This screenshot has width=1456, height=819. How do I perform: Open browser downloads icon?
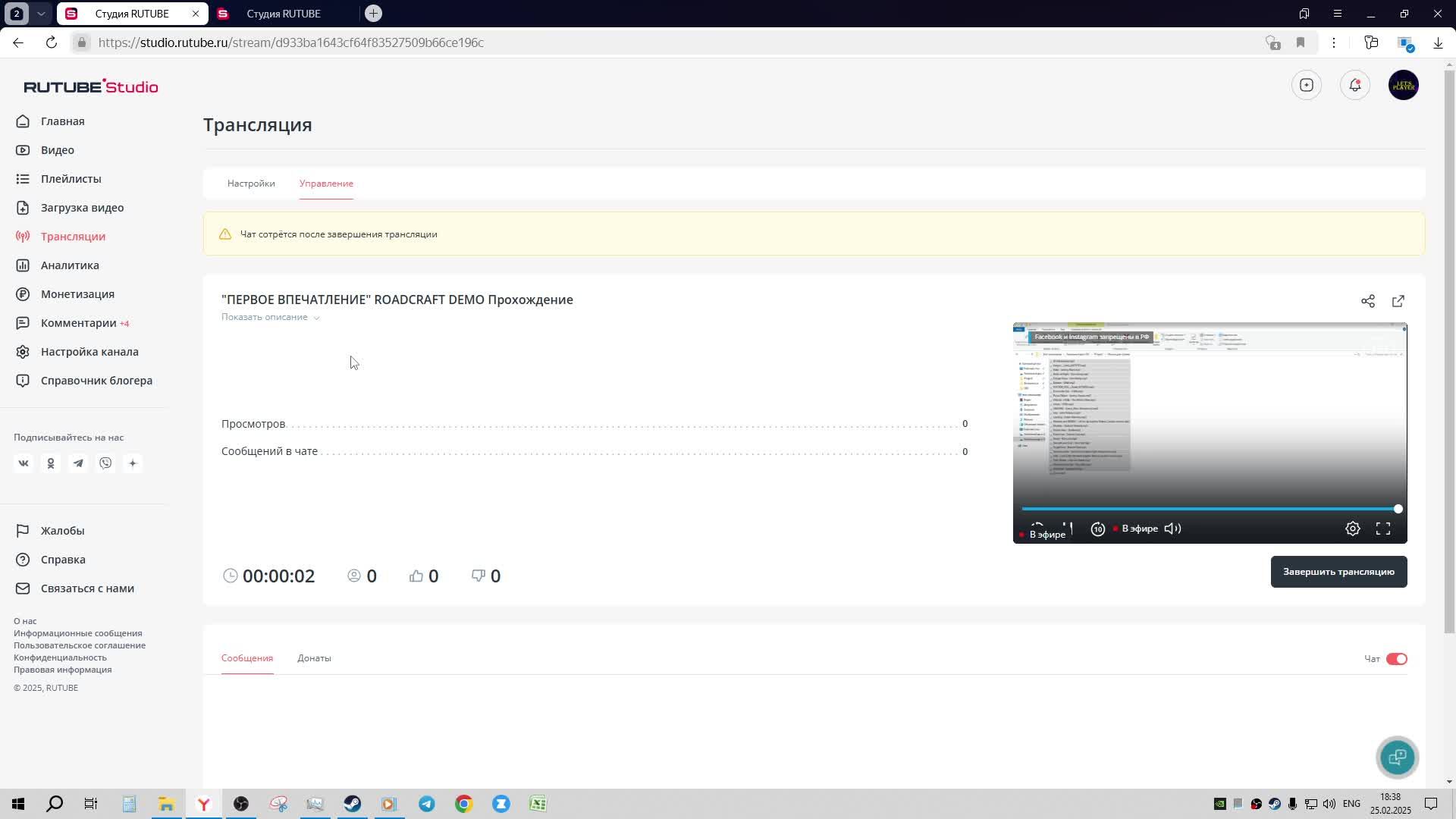1438,42
